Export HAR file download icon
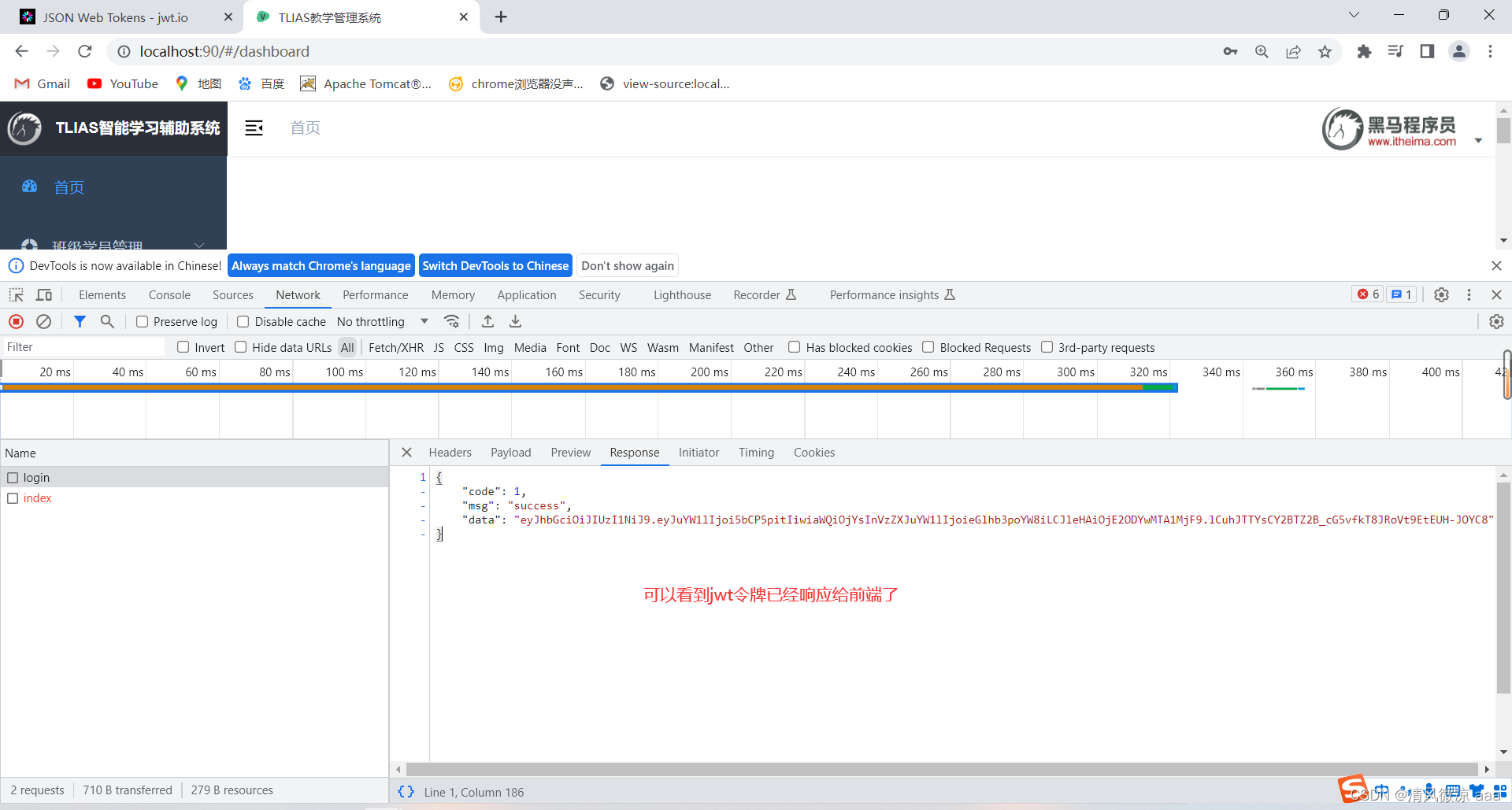This screenshot has width=1512, height=810. click(515, 321)
